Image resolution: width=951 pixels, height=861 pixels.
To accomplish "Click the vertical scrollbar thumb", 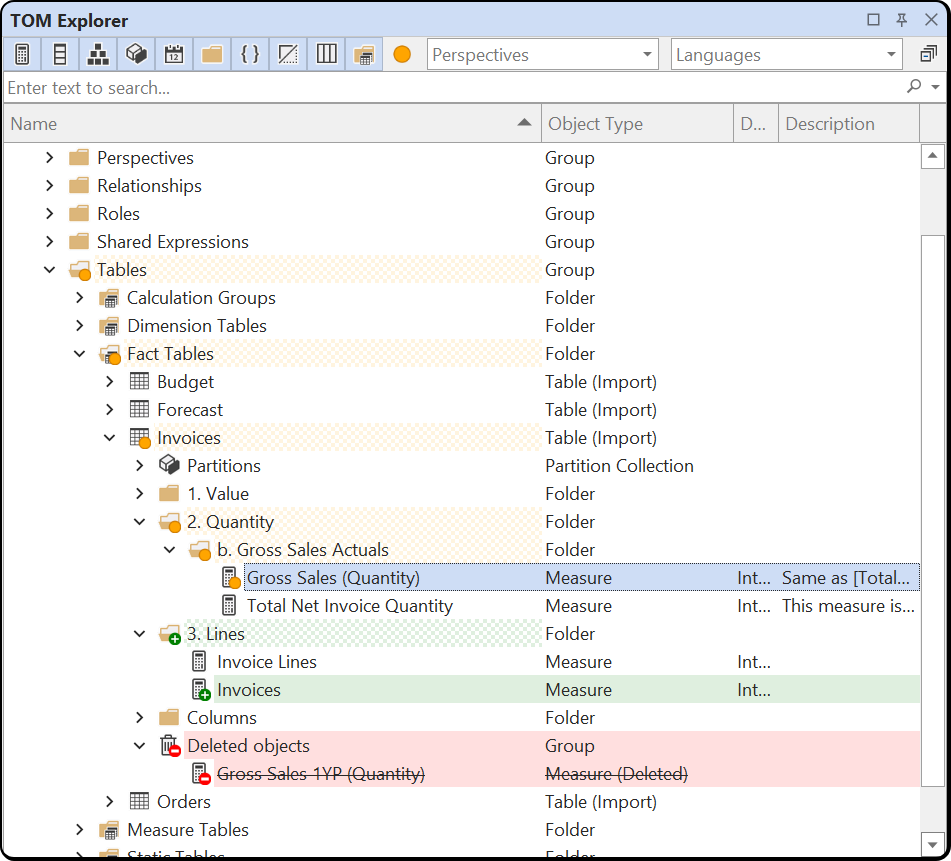I will [932, 511].
